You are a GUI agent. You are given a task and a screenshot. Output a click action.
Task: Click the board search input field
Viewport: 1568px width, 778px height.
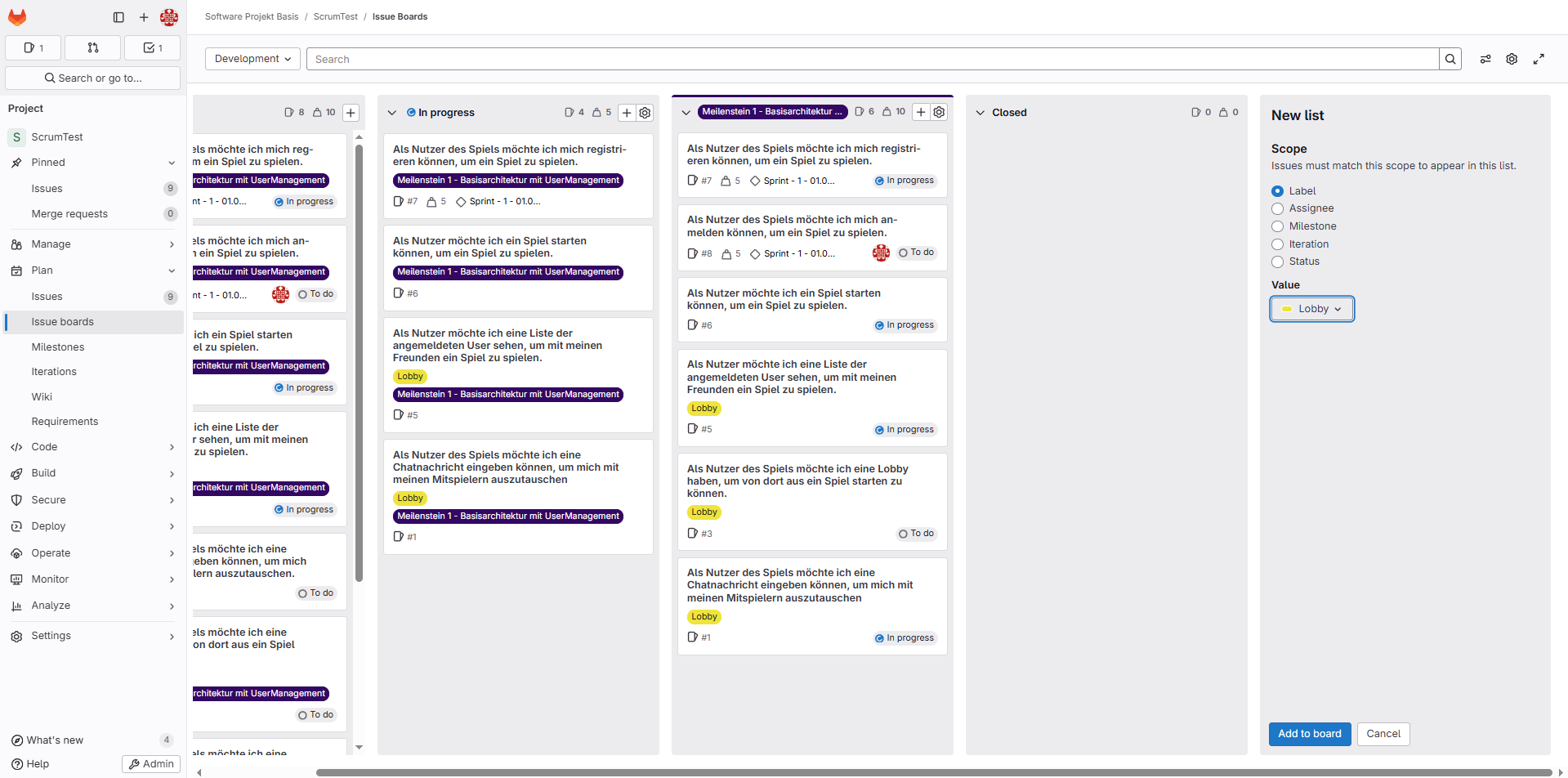coord(871,59)
